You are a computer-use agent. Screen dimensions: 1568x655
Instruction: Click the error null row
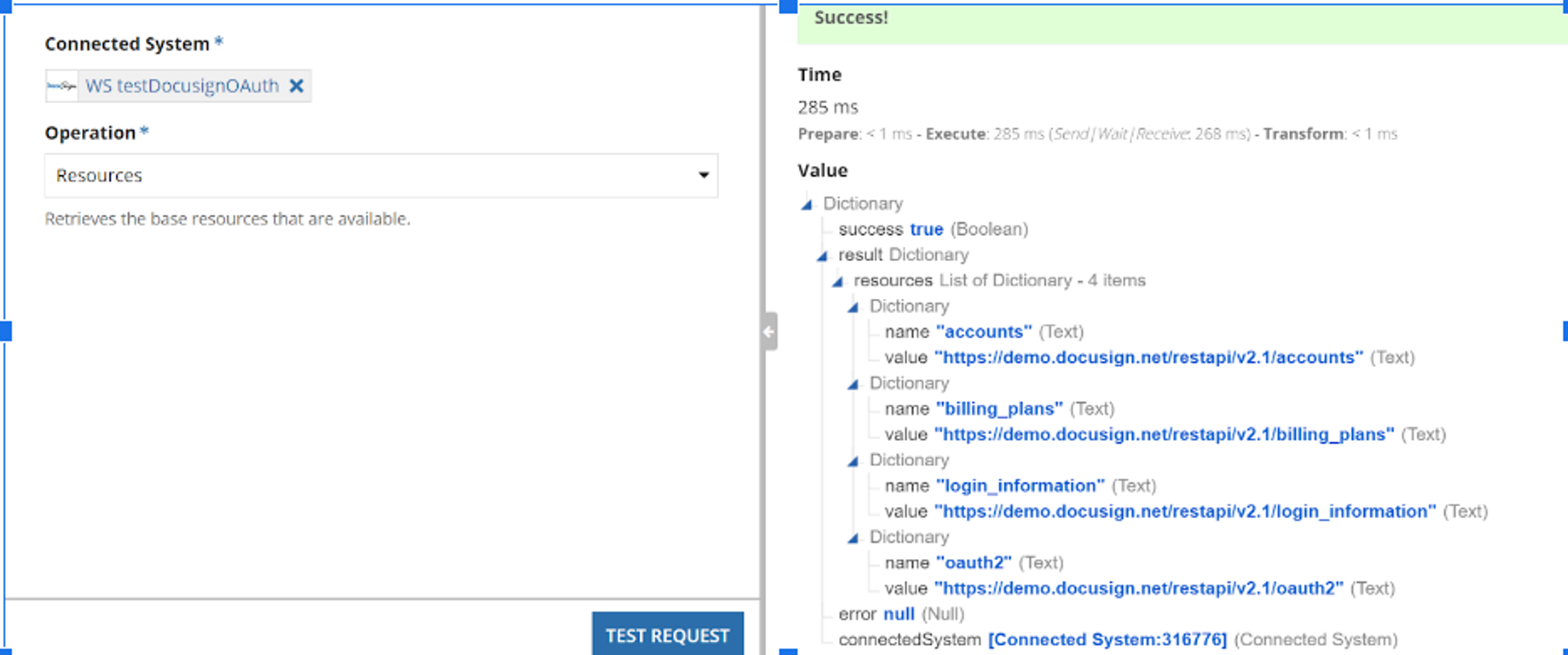click(901, 614)
